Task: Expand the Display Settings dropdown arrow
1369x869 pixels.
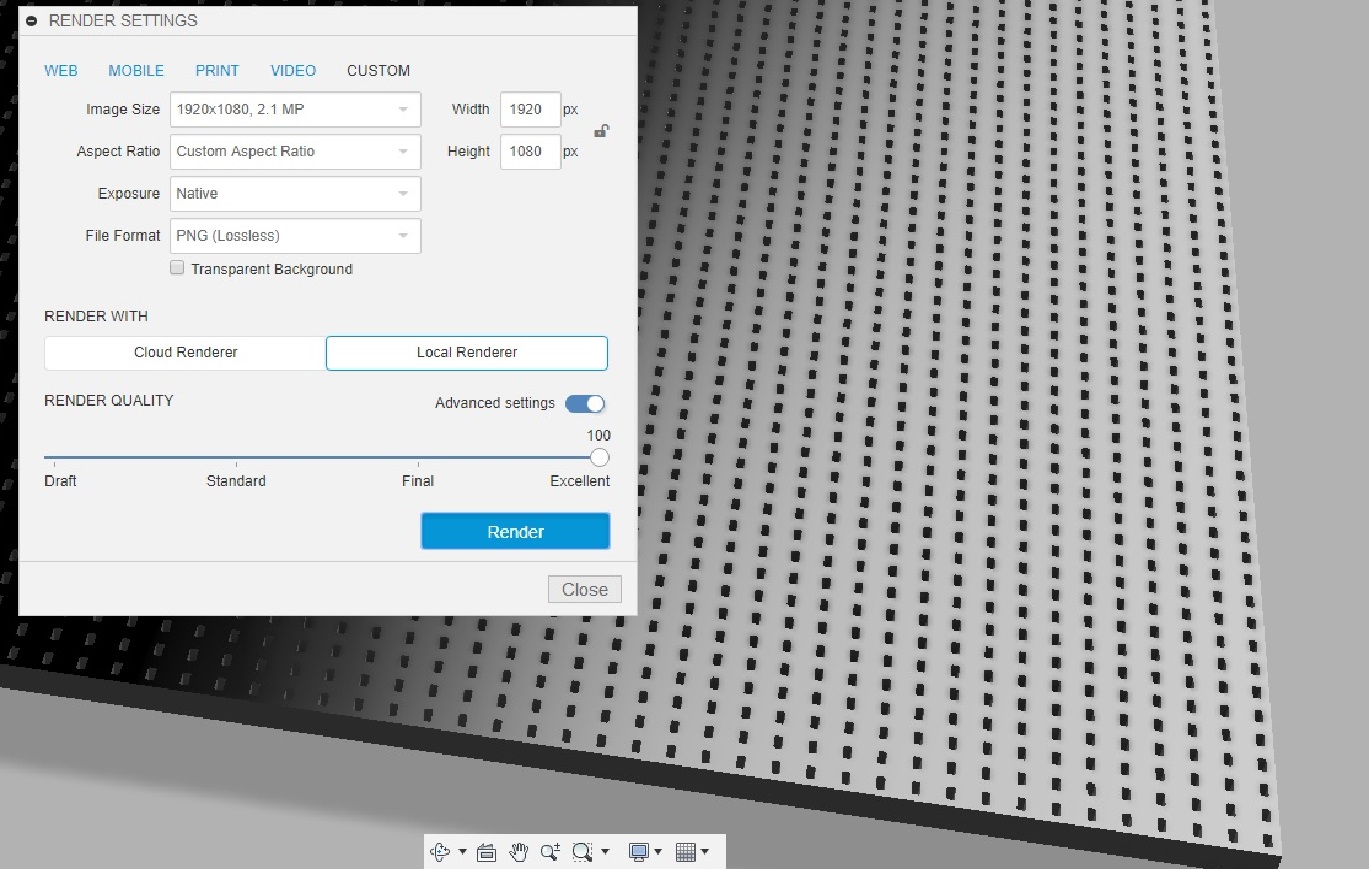Action: pos(657,852)
